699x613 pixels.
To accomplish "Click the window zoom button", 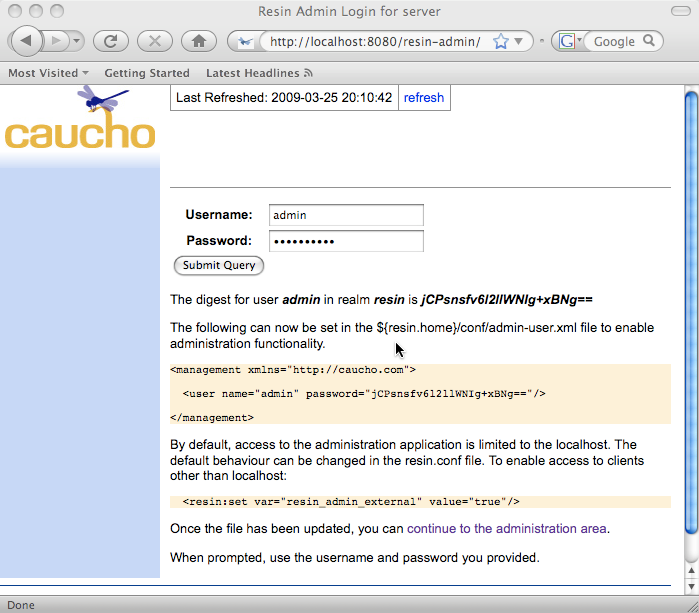I will click(x=57, y=11).
